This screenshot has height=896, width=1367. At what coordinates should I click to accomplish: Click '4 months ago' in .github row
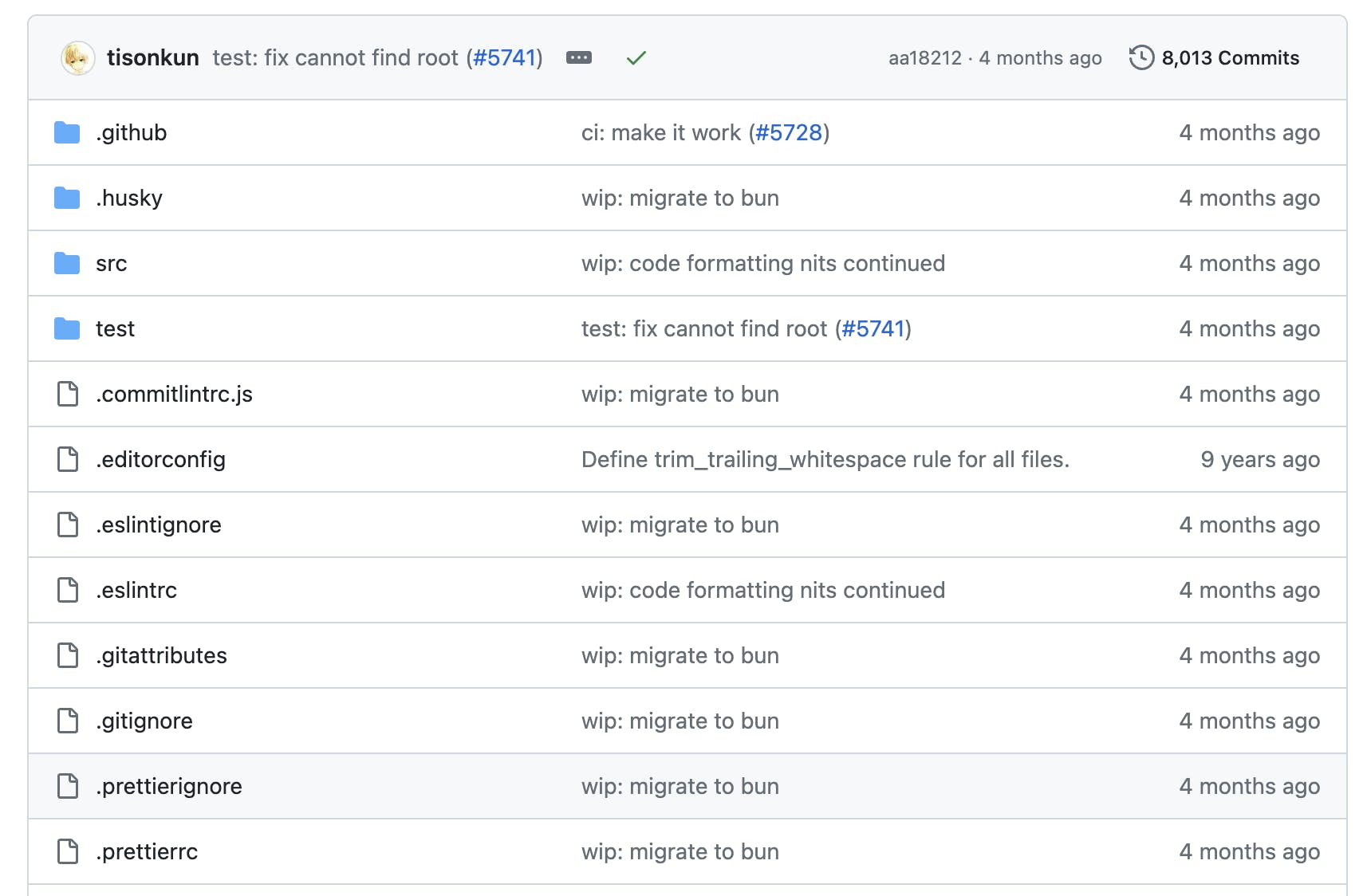coord(1250,132)
